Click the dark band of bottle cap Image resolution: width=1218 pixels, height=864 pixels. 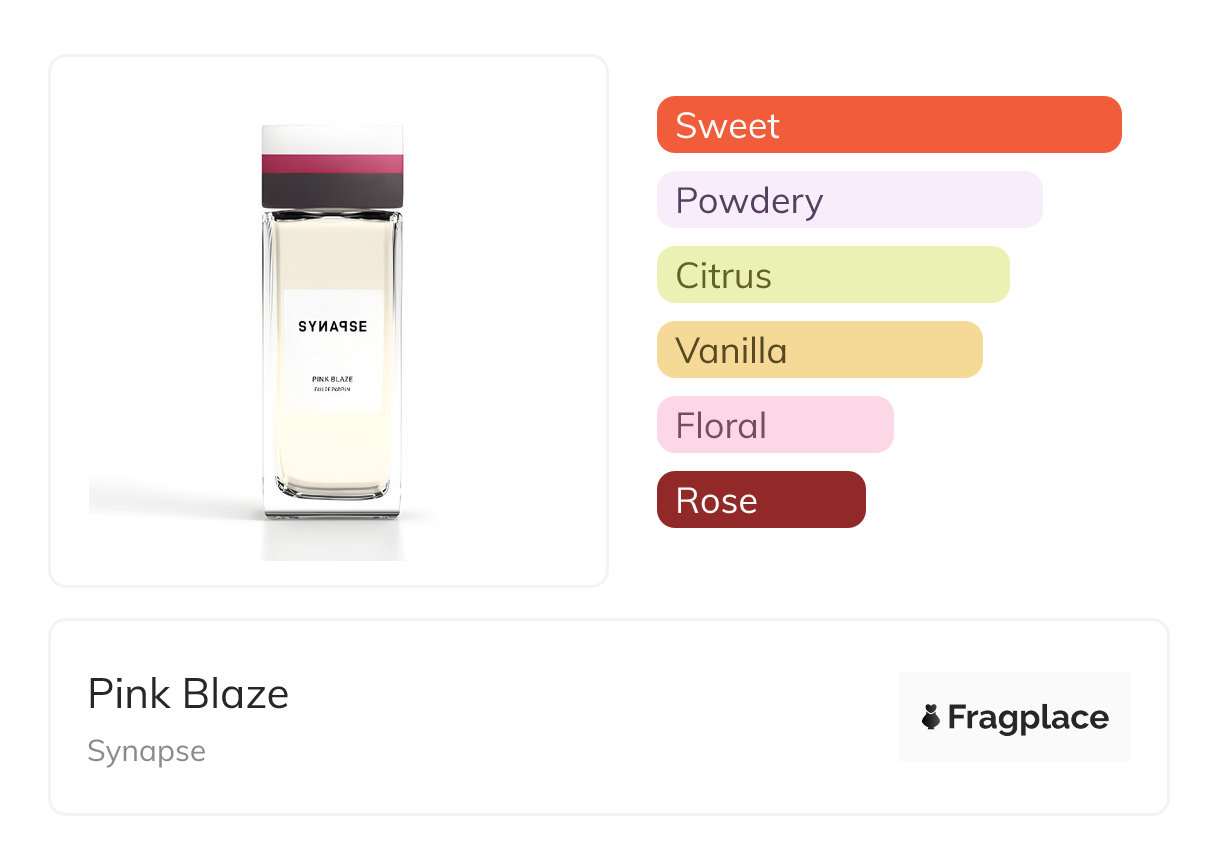coord(332,190)
